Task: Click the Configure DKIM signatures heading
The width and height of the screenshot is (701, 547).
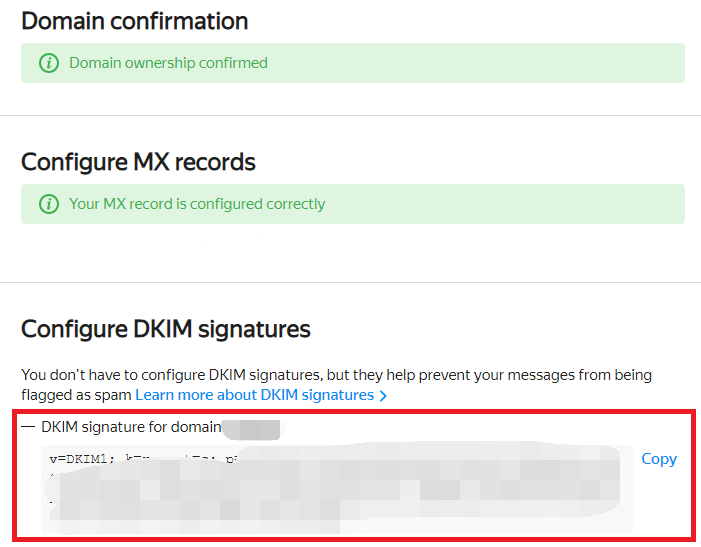Action: [x=166, y=329]
